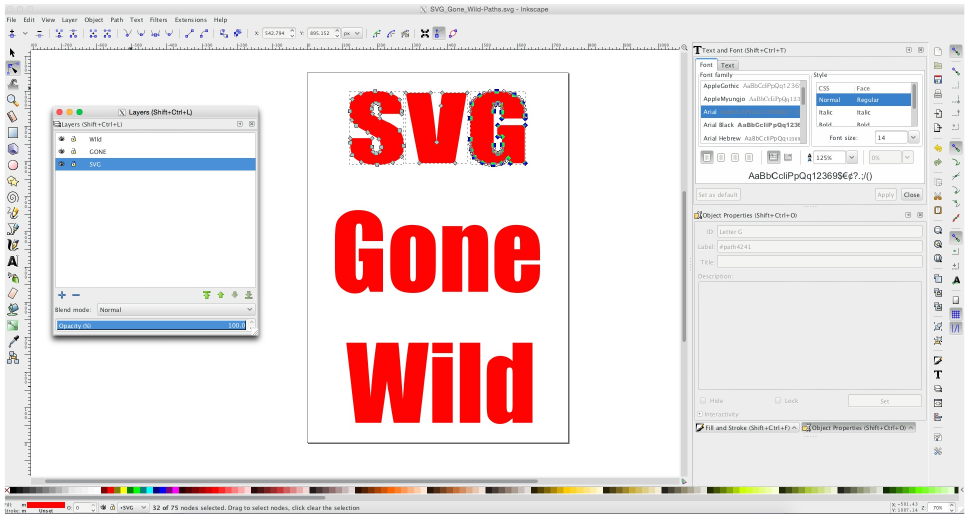
Task: Select the Gradient tool
Action: click(12, 325)
